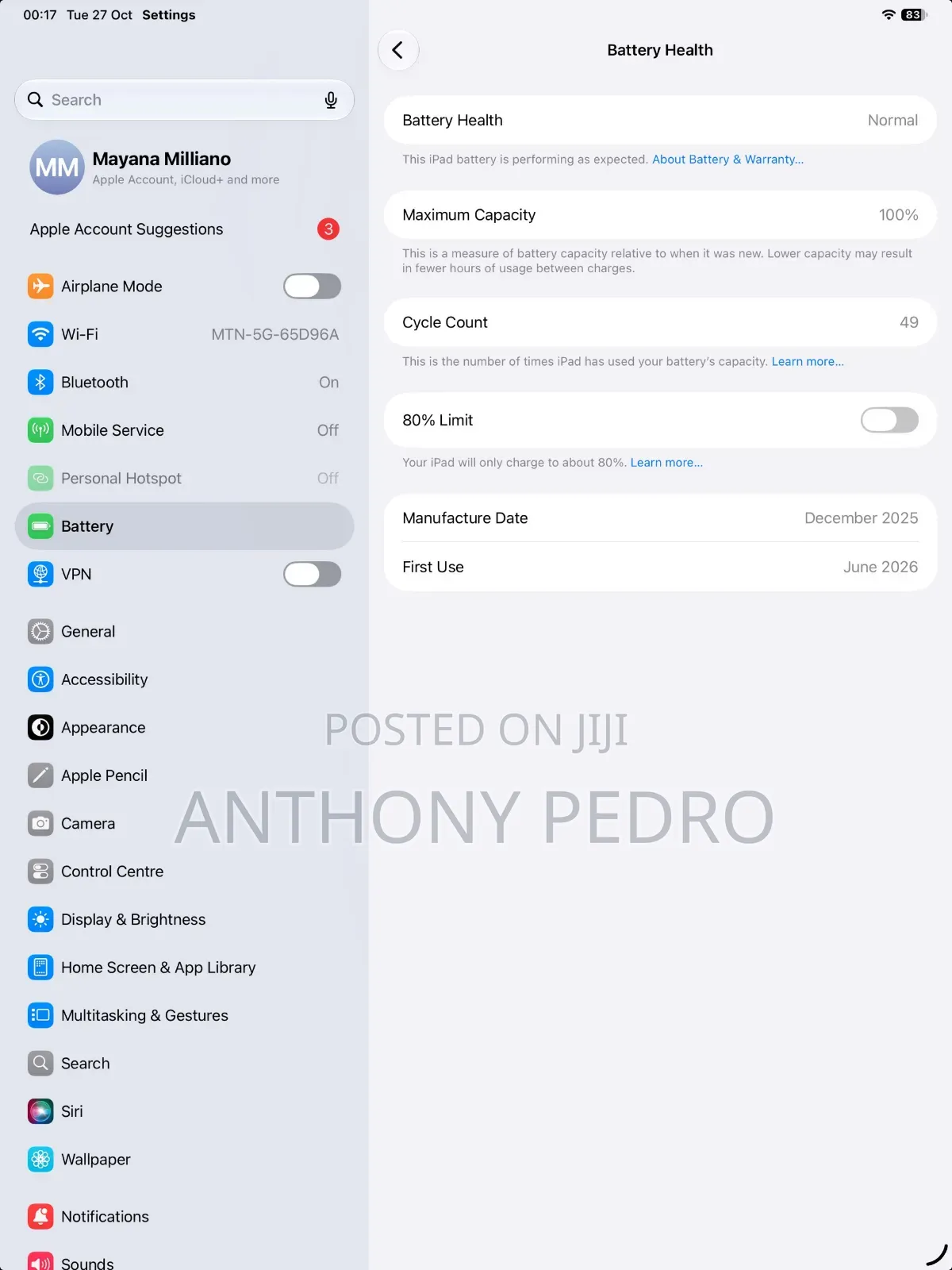Select Mobile Service in sidebar

click(x=184, y=430)
